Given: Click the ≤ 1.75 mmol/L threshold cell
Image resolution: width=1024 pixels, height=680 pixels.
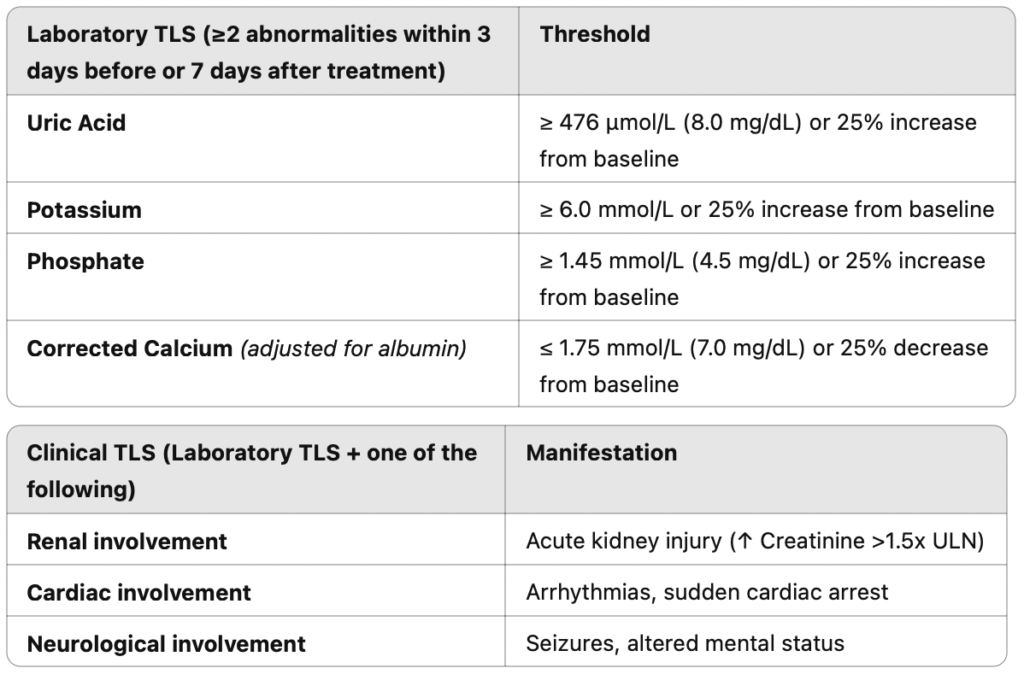Looking at the screenshot, I should click(763, 366).
